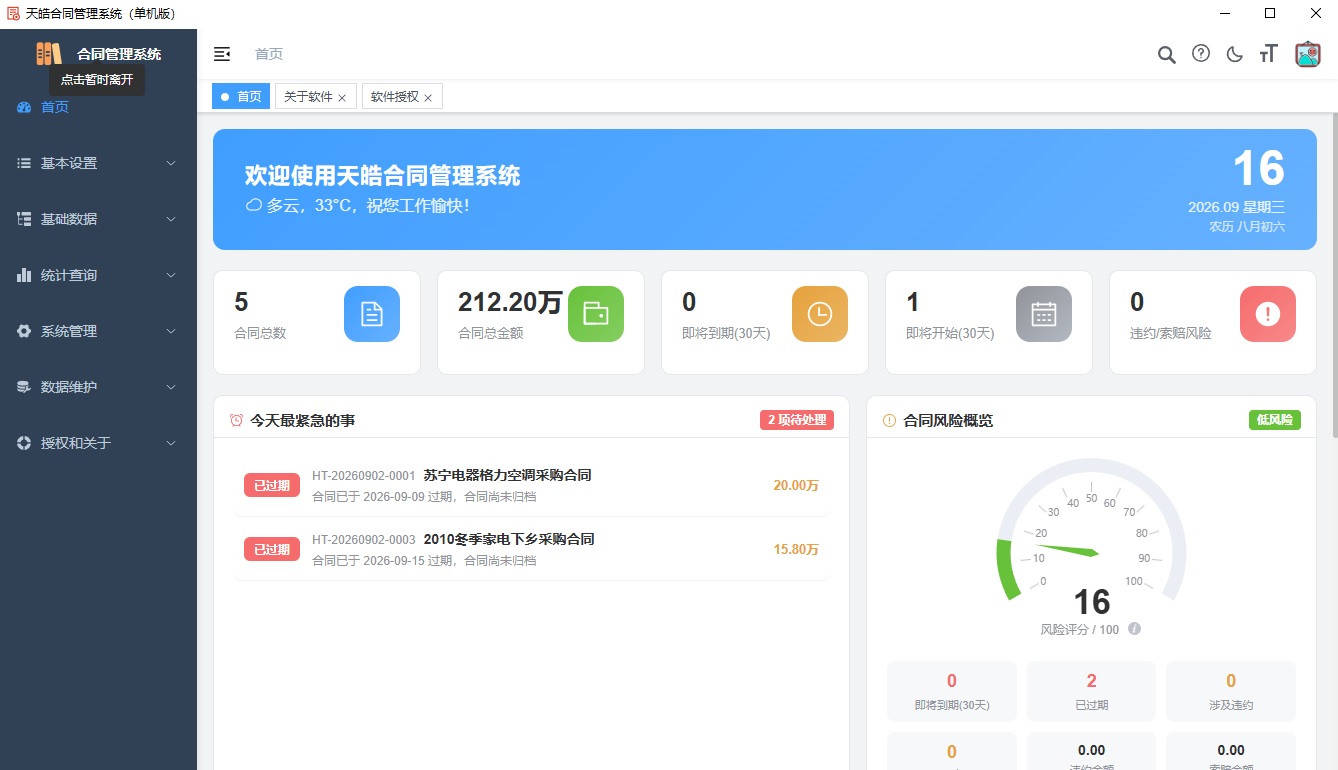
Task: Click the 15.80万 contract amount
Action: point(796,549)
